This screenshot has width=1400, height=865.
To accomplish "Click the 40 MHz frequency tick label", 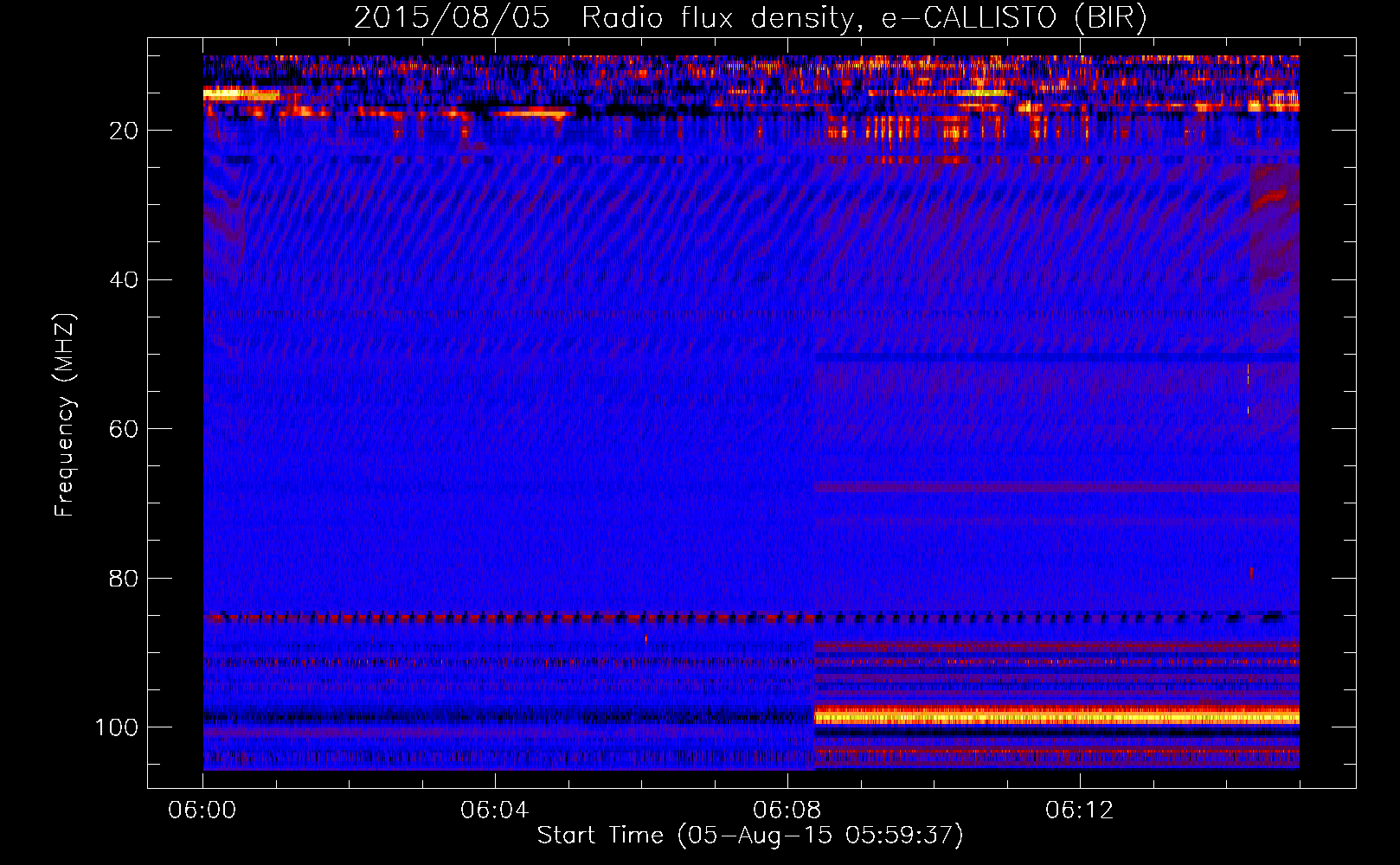I will pos(124,280).
